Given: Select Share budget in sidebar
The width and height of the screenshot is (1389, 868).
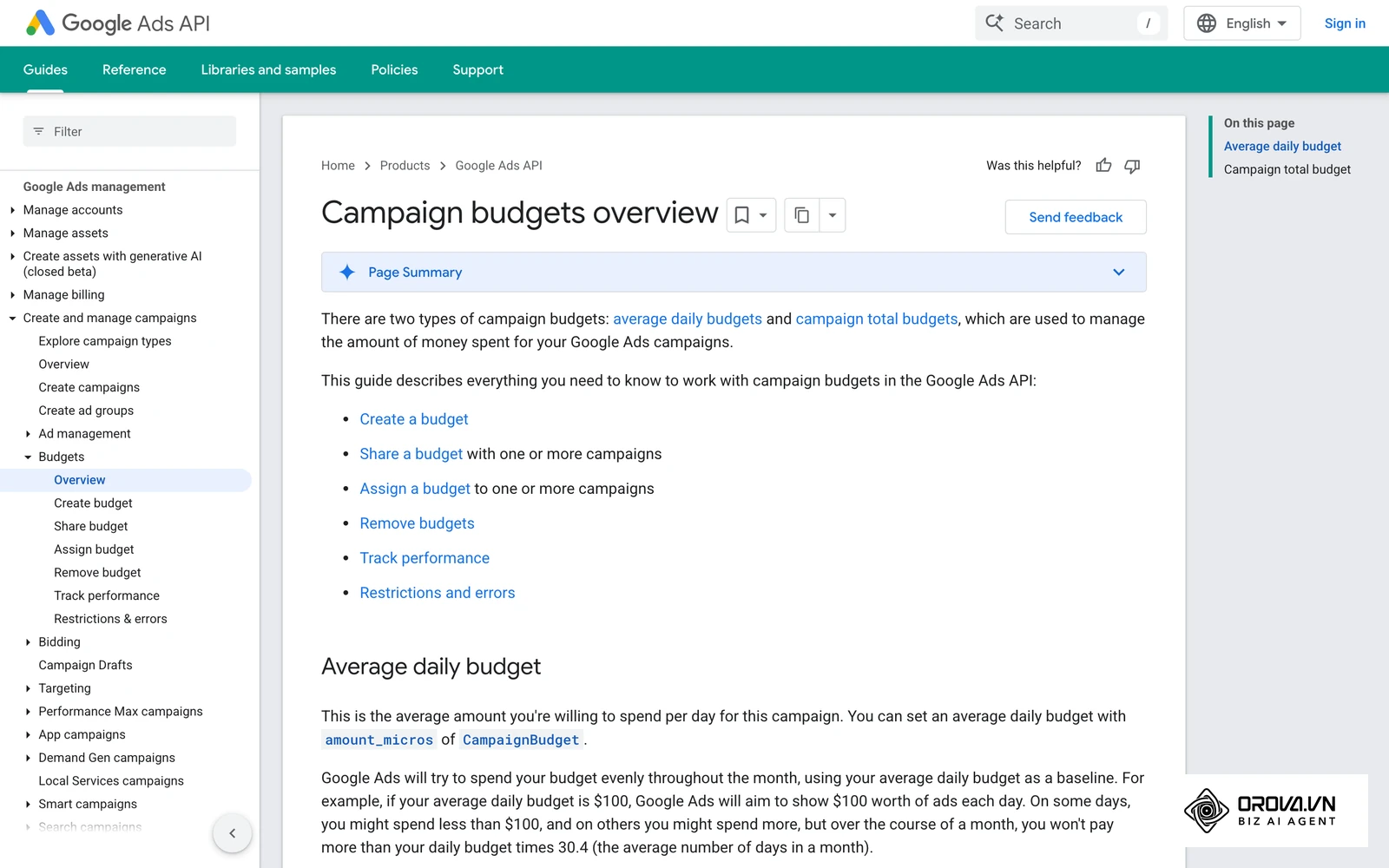Looking at the screenshot, I should (90, 526).
